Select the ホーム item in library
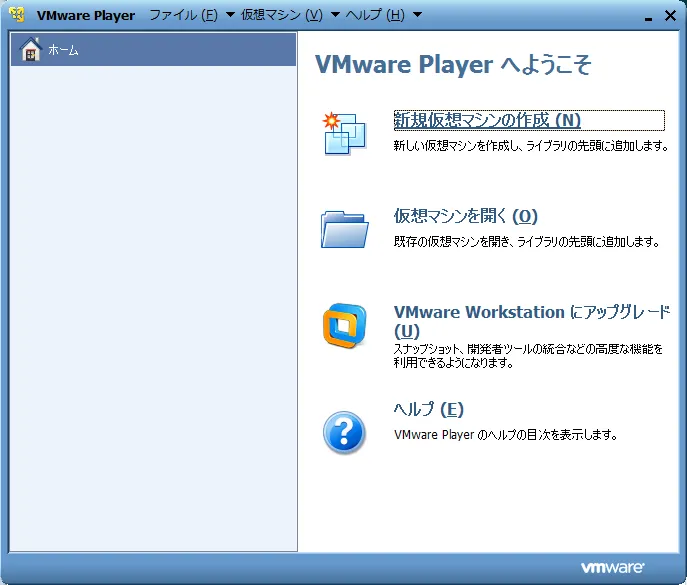This screenshot has height=585, width=687. pos(153,49)
